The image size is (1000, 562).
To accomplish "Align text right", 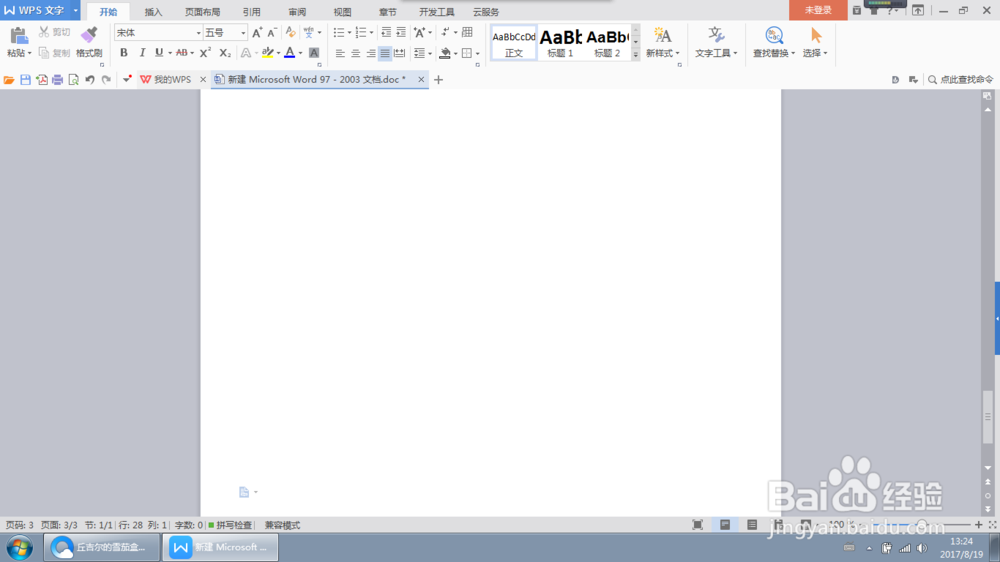I will (371, 54).
